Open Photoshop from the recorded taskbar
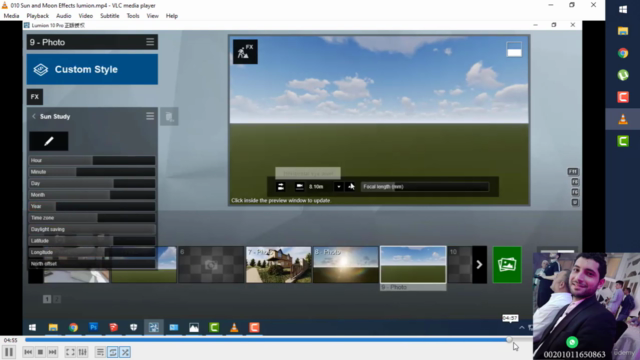This screenshot has width=640, height=360. pyautogui.click(x=93, y=327)
